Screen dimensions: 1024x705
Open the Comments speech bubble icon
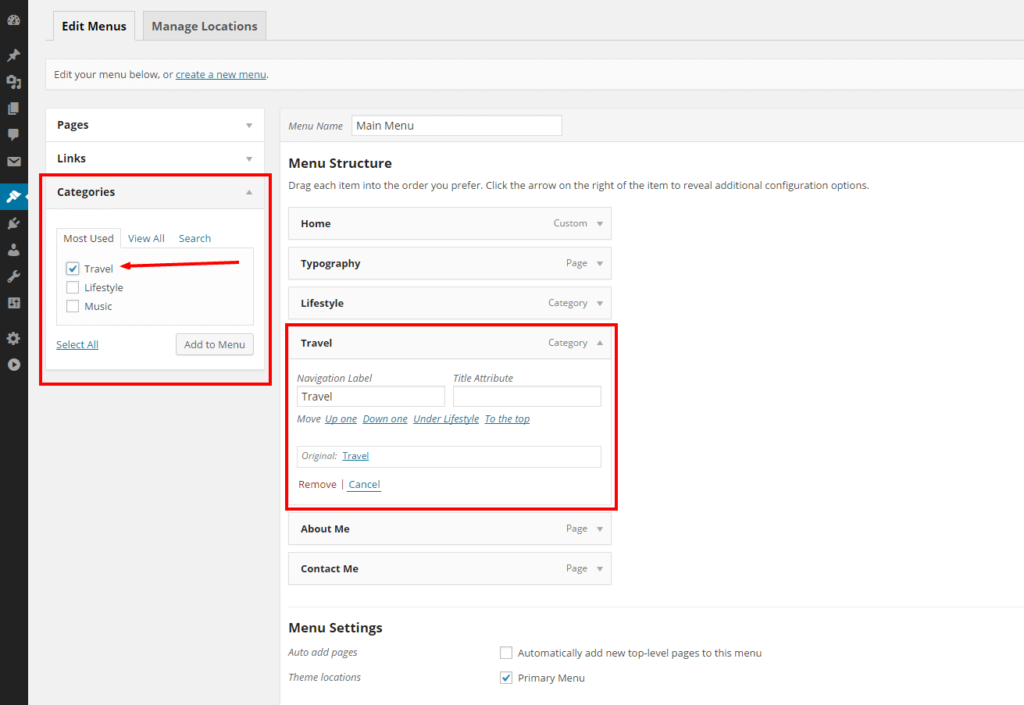pos(14,134)
